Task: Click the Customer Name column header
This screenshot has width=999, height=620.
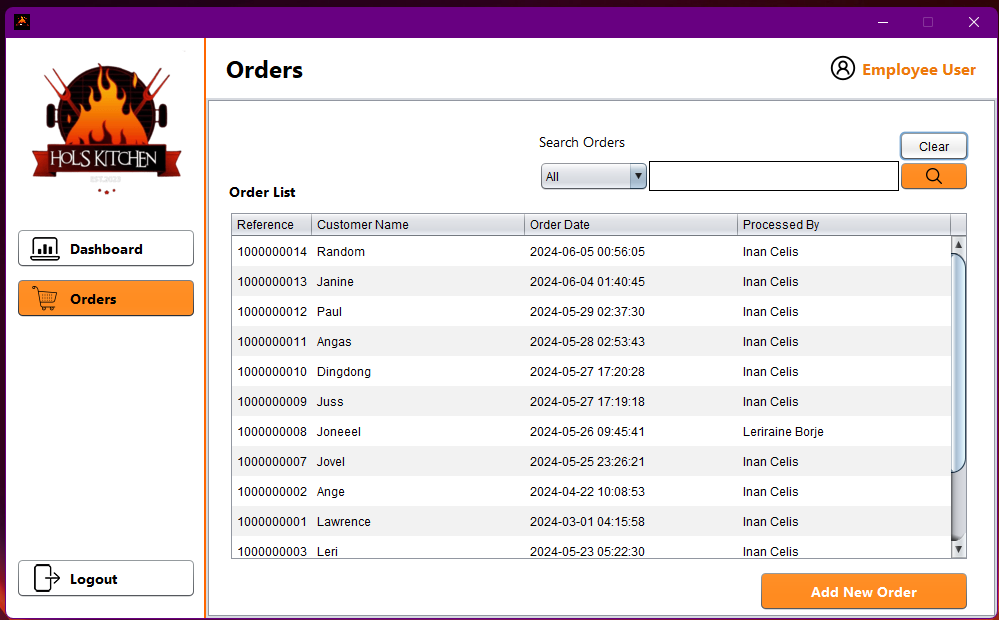Action: coord(417,225)
